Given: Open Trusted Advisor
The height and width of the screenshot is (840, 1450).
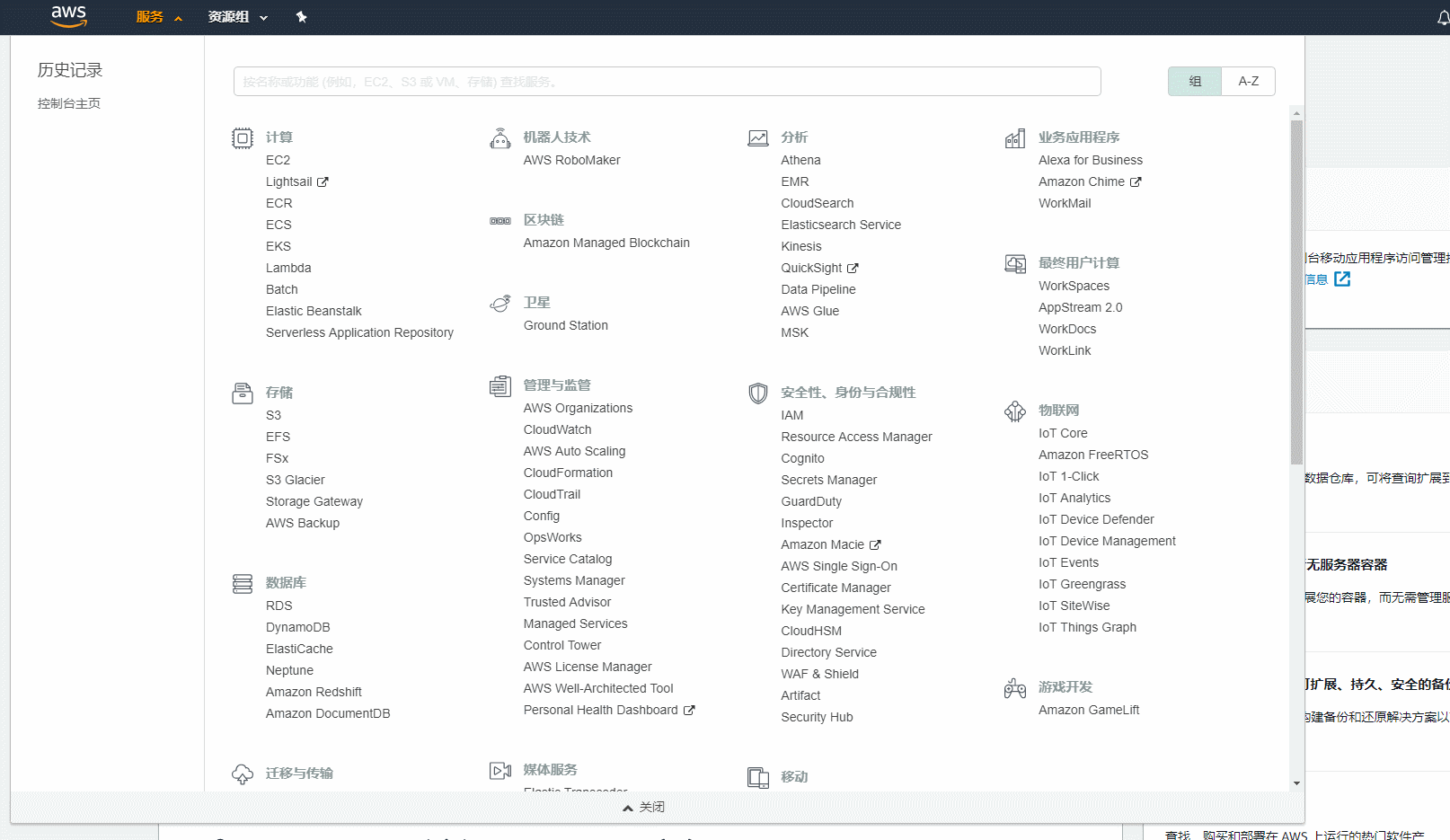Looking at the screenshot, I should pyautogui.click(x=567, y=602).
